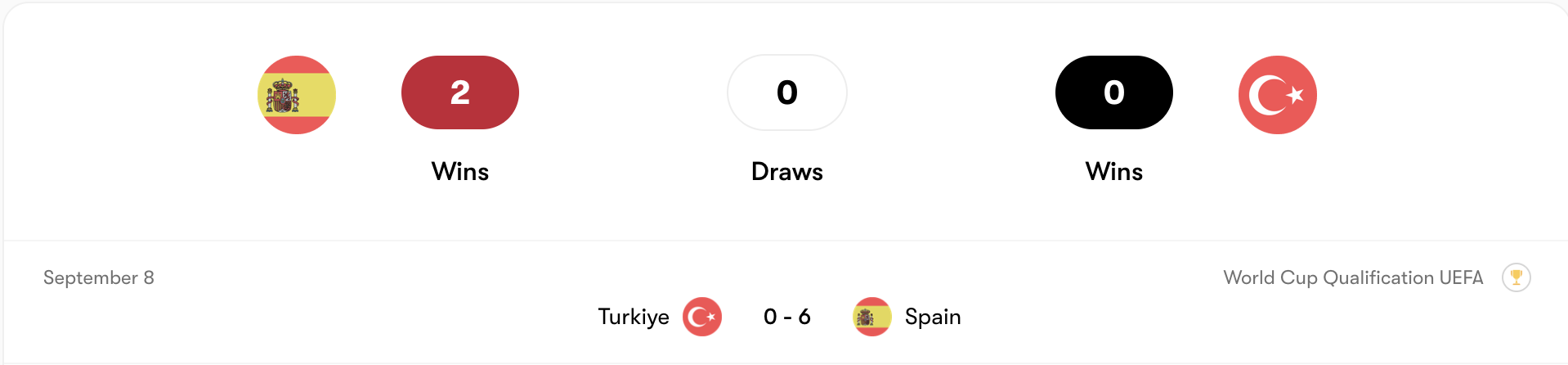Click the Draws label
This screenshot has height=365, width=1568.
(787, 172)
